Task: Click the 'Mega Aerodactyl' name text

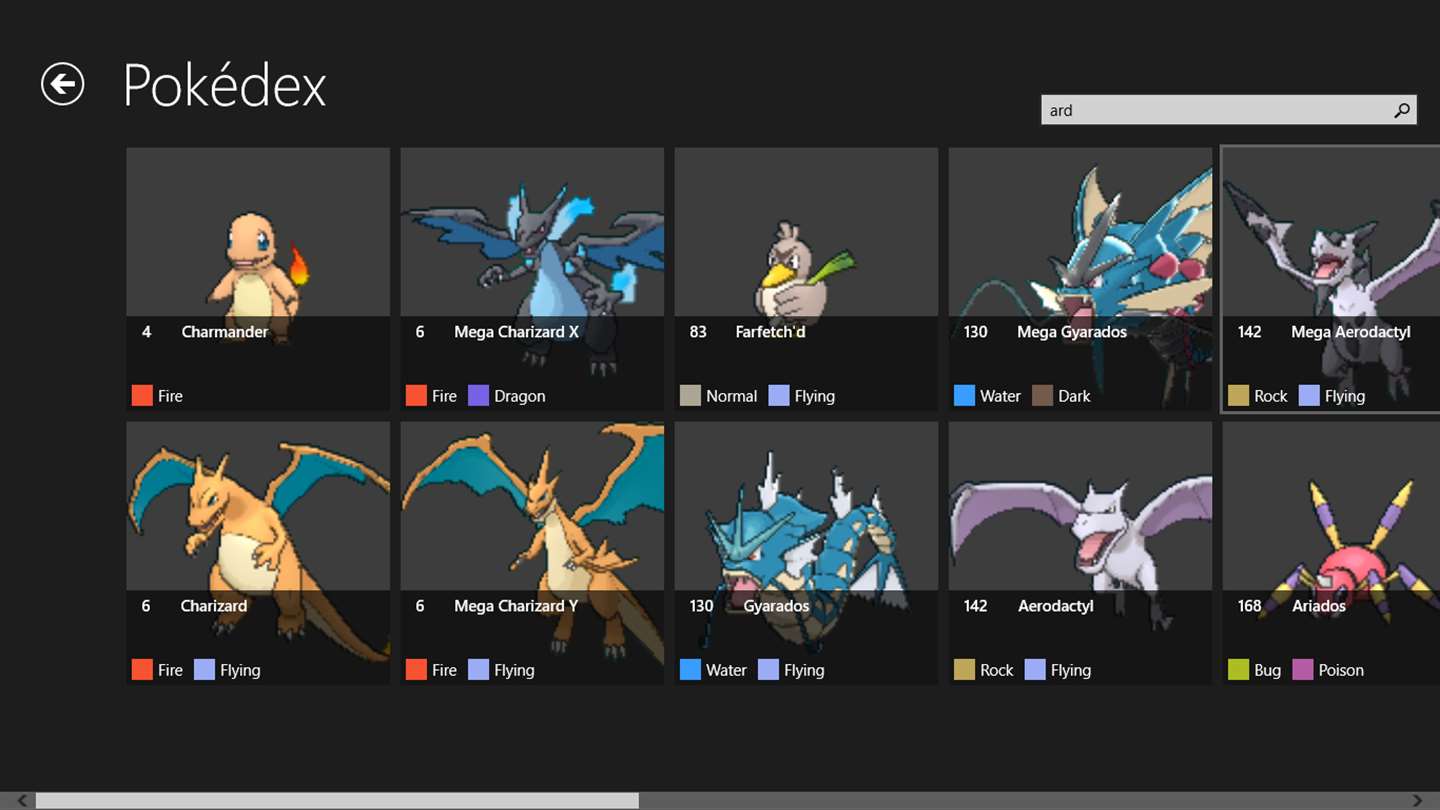Action: click(1350, 332)
